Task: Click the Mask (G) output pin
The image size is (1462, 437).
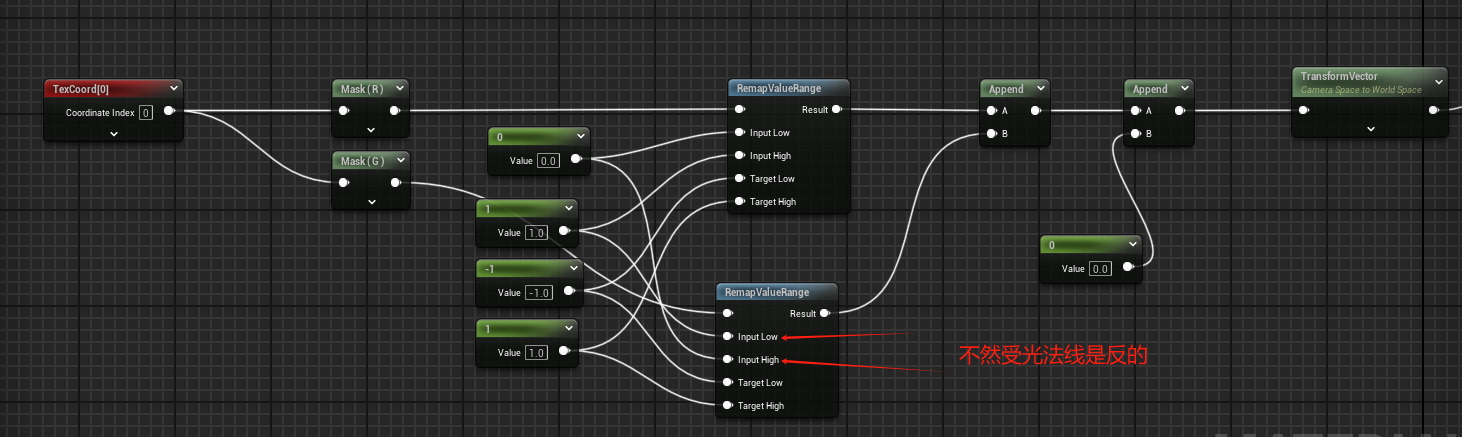Action: pyautogui.click(x=396, y=182)
